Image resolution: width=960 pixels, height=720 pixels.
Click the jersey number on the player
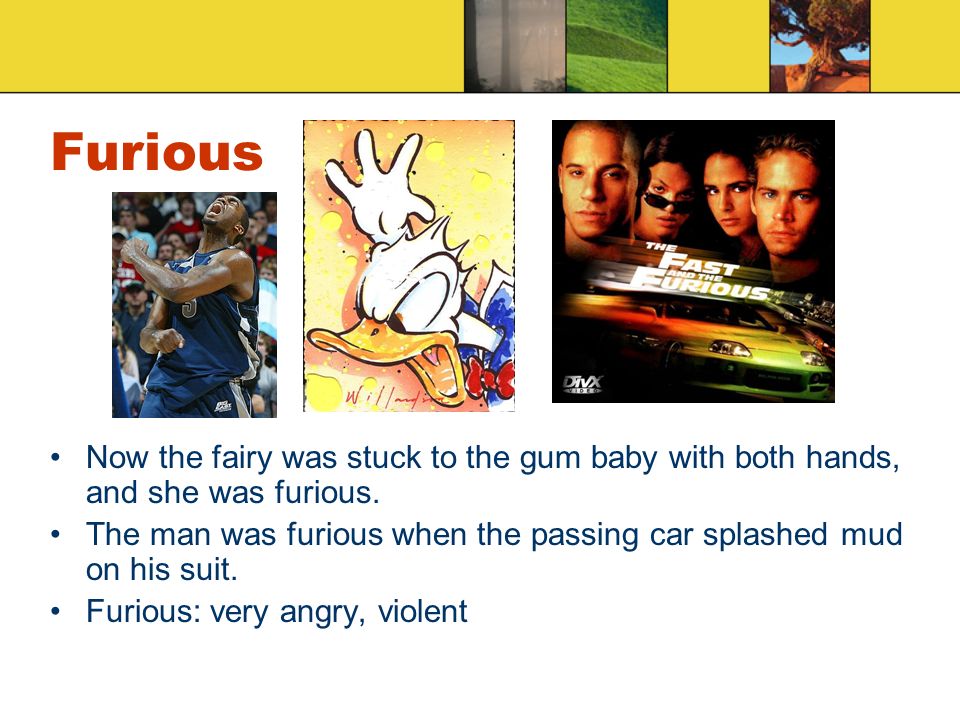point(189,306)
